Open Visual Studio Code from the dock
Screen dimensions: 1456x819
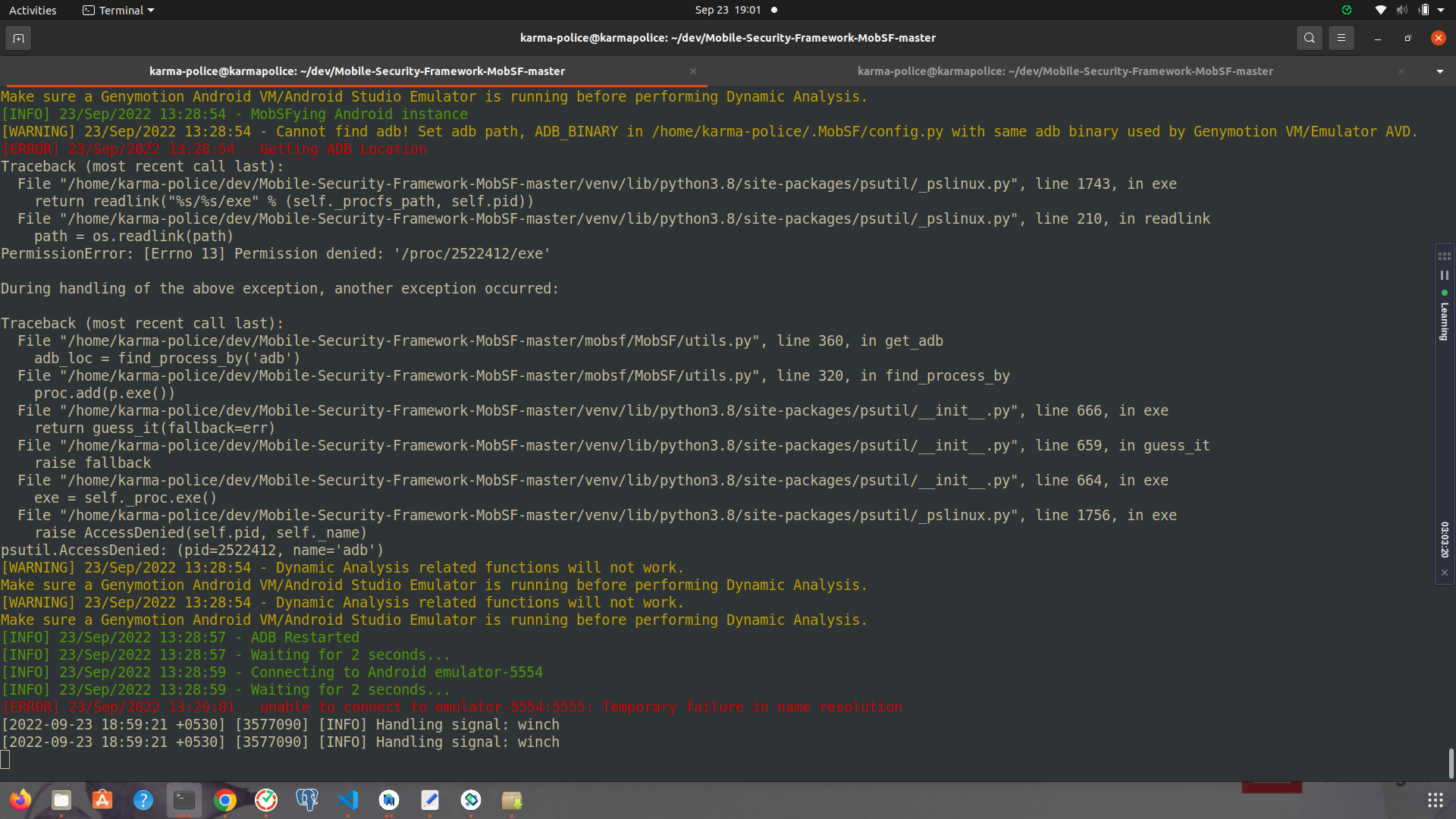click(x=348, y=801)
